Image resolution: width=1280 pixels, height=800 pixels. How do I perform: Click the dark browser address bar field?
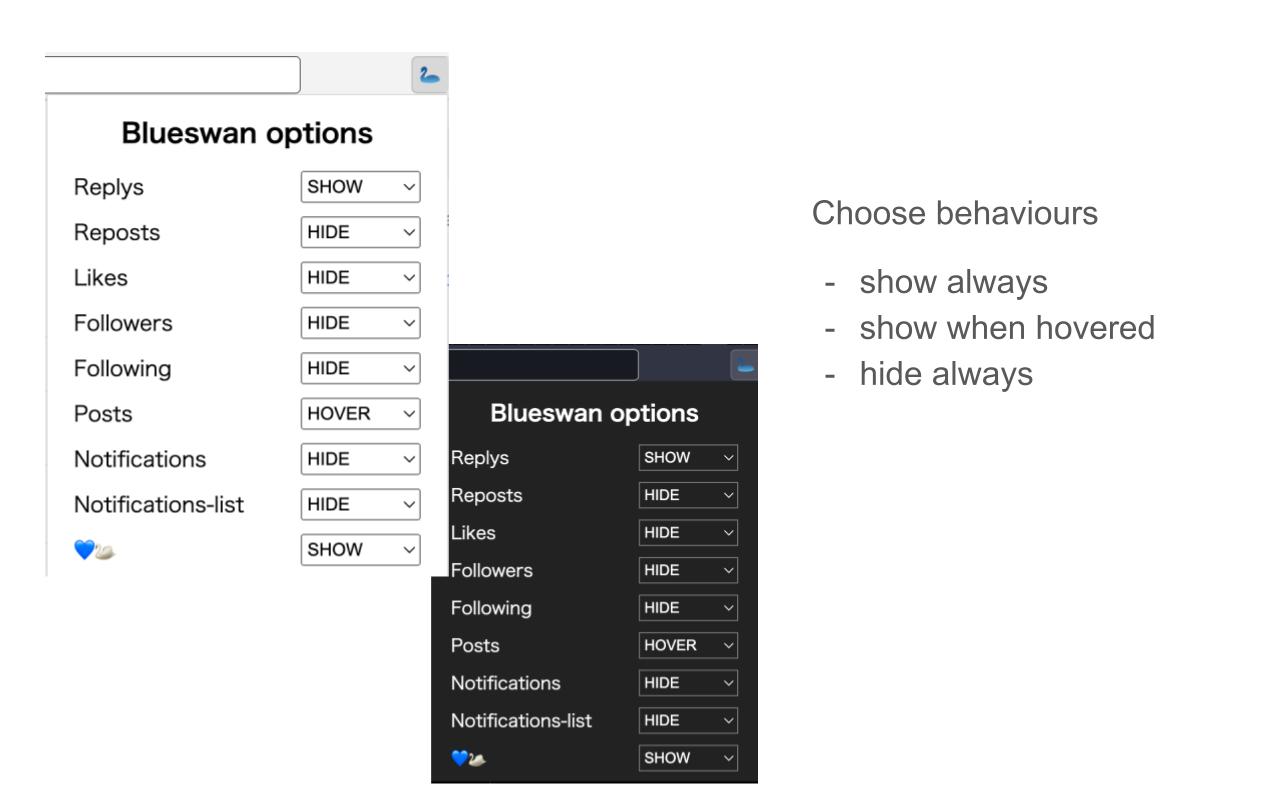(x=543, y=365)
